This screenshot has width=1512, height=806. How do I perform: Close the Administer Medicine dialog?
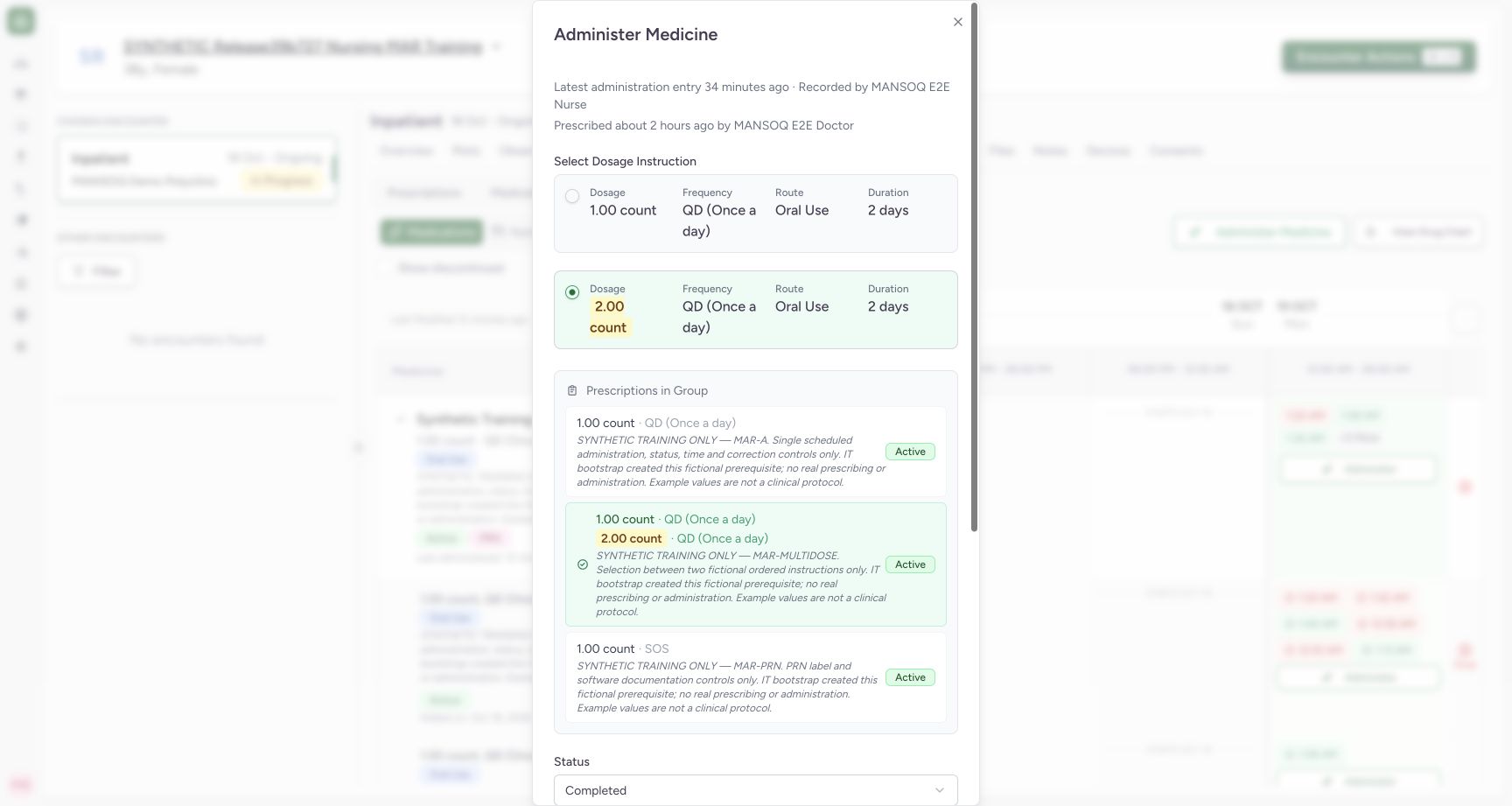click(958, 22)
